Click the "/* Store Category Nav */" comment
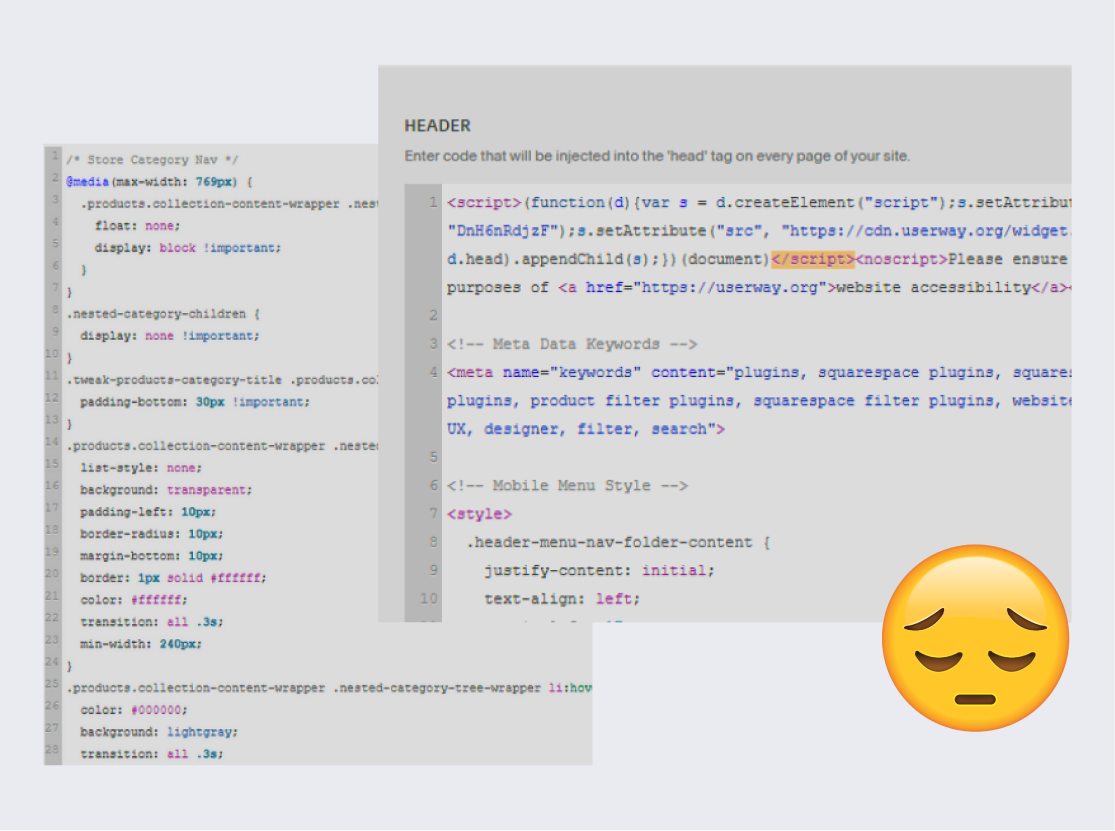 (152, 160)
